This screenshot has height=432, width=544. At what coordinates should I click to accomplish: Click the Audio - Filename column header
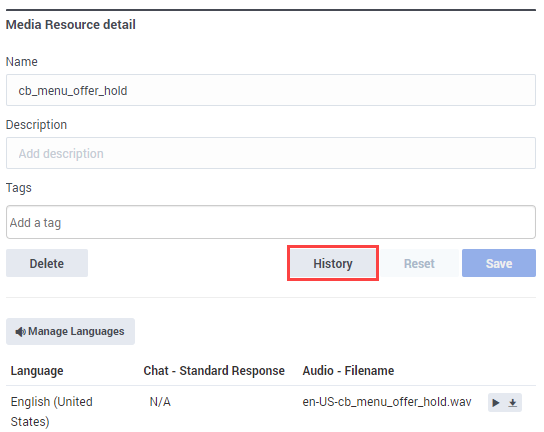(348, 371)
